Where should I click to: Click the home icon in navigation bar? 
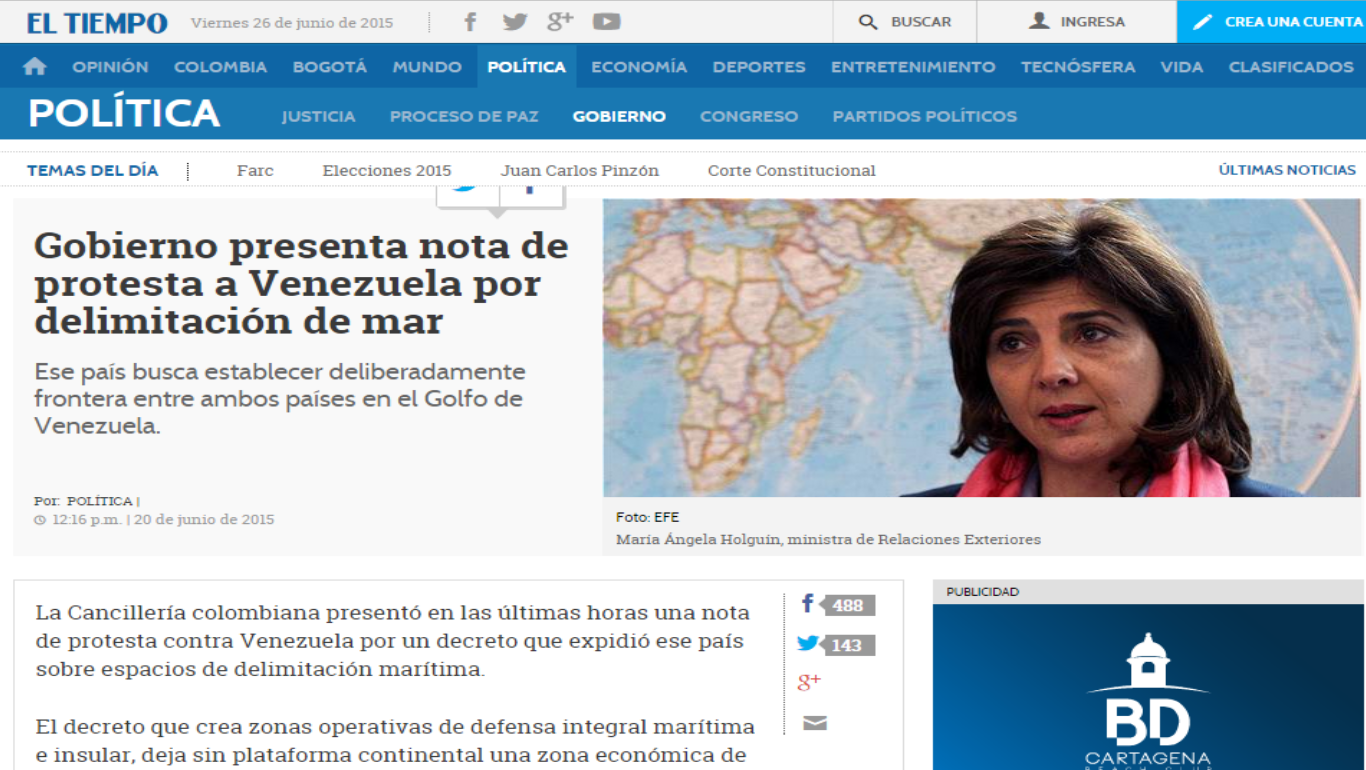35,67
